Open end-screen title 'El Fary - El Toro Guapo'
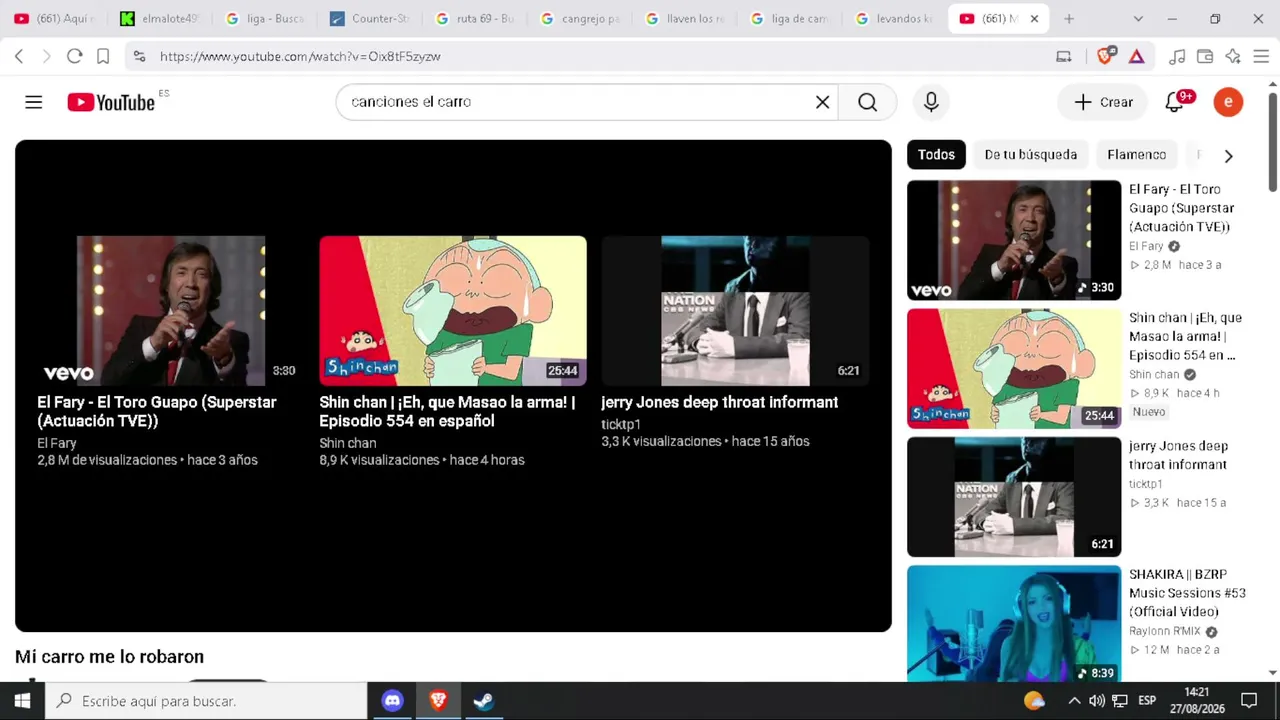Viewport: 1280px width, 720px height. click(157, 411)
